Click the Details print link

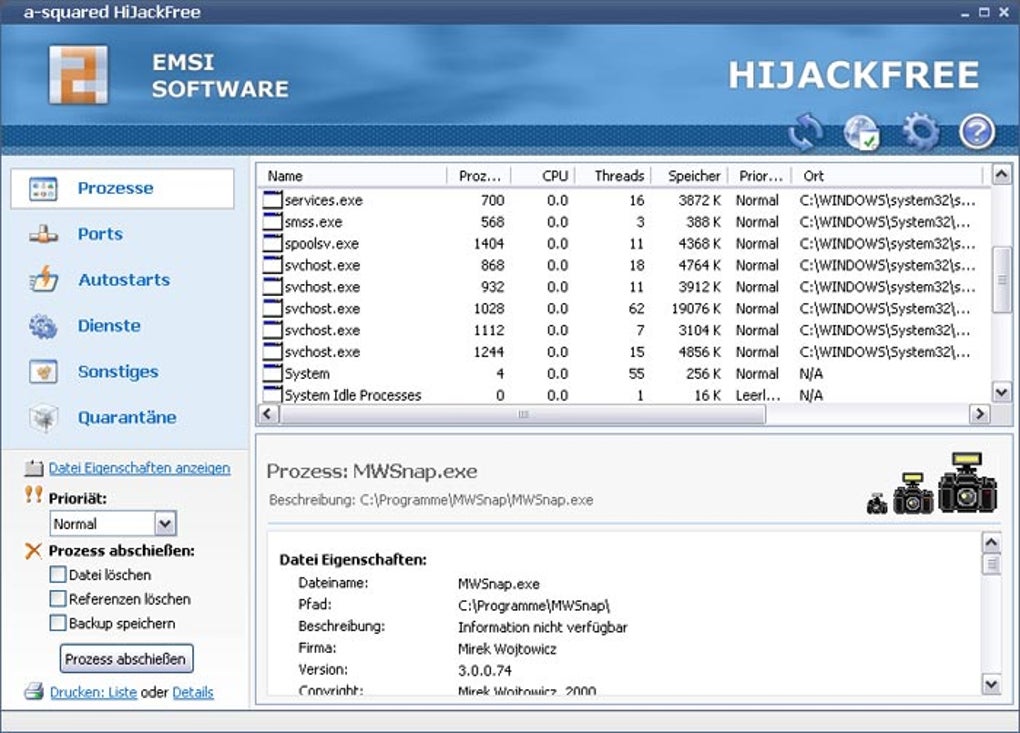point(193,692)
